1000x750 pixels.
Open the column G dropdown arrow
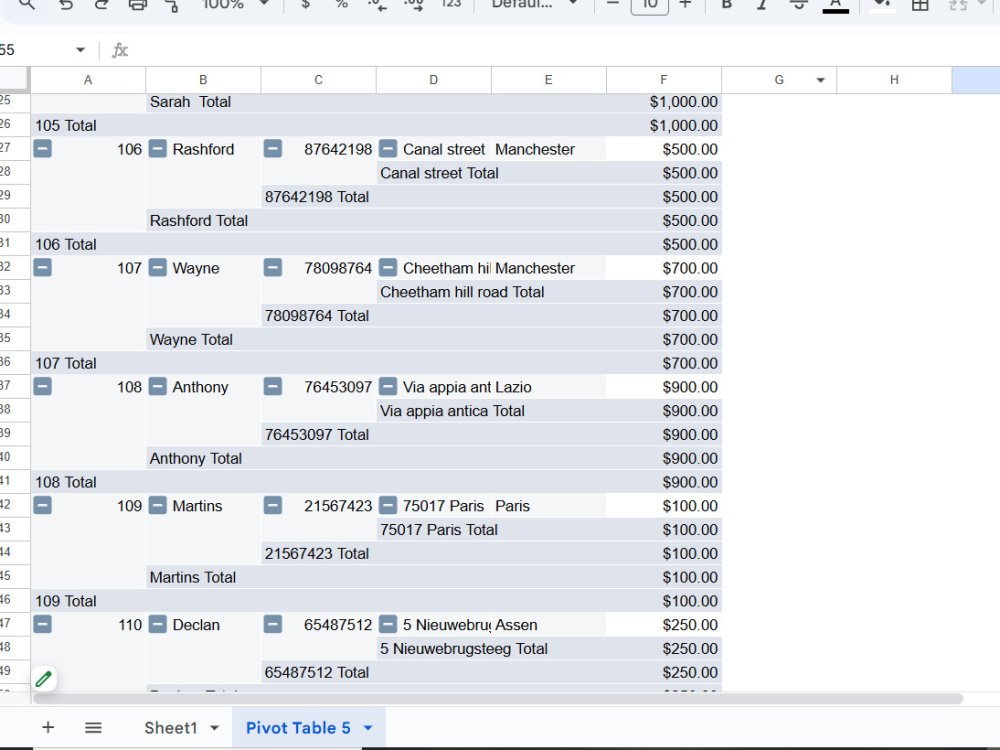pos(821,80)
